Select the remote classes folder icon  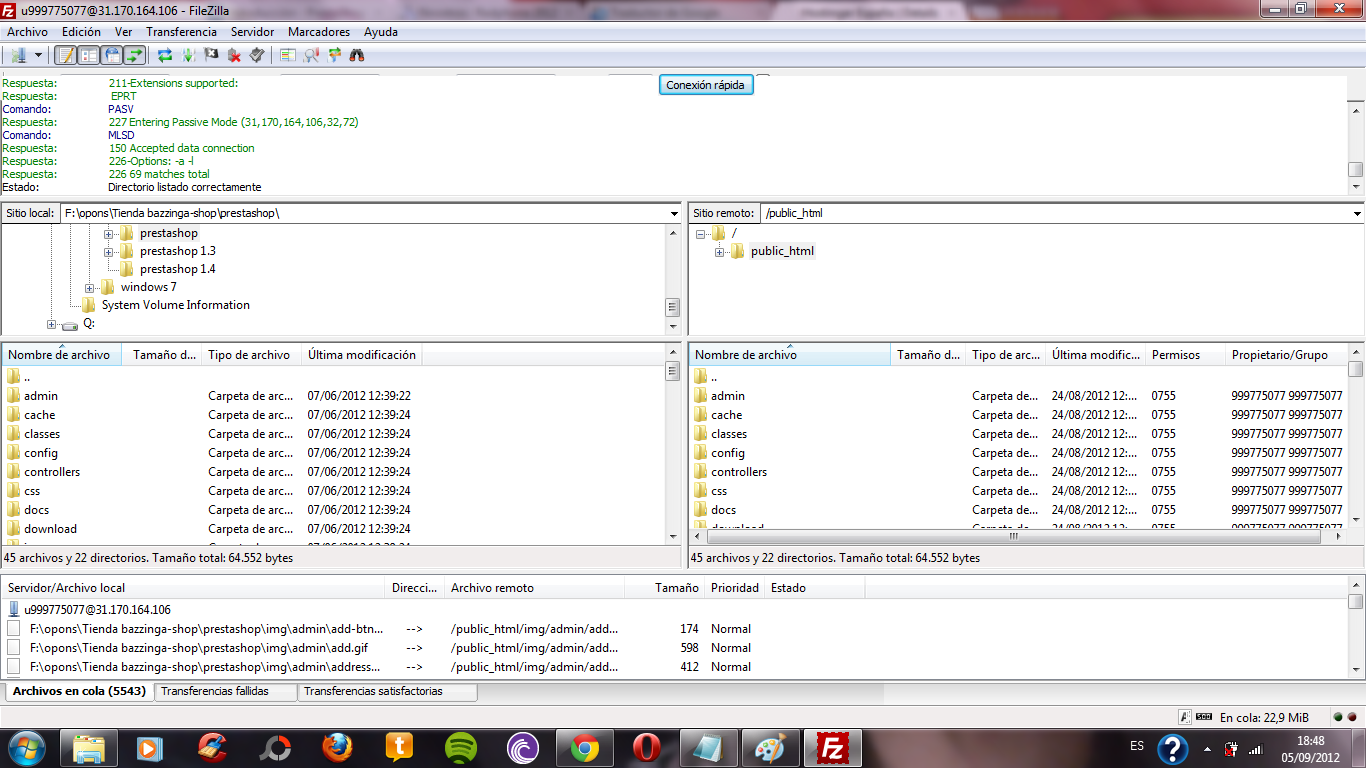pos(700,433)
